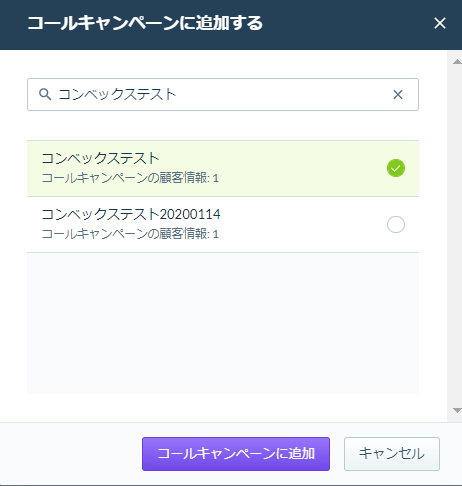Screen dimensions: 462x486
Task: Deselect the checked コンベックステスト campaign
Action: tap(396, 168)
